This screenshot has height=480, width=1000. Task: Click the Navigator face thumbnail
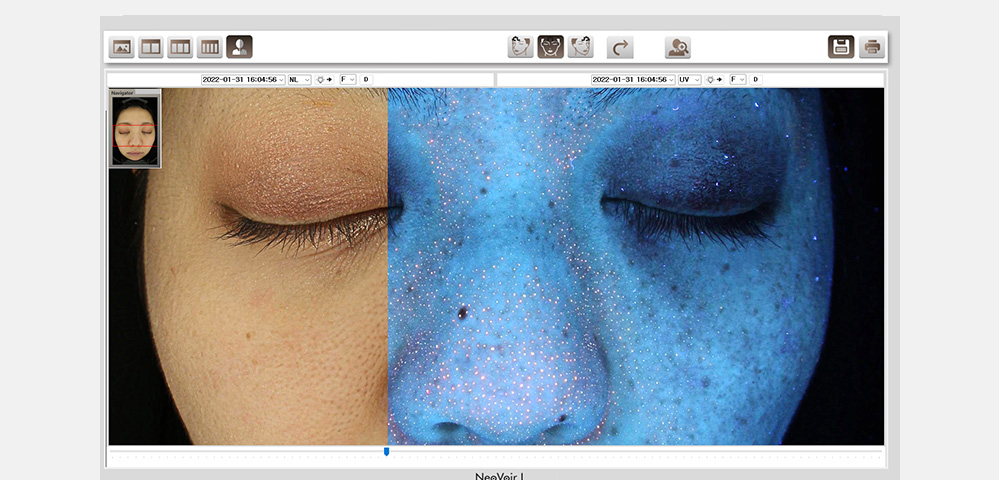[135, 131]
